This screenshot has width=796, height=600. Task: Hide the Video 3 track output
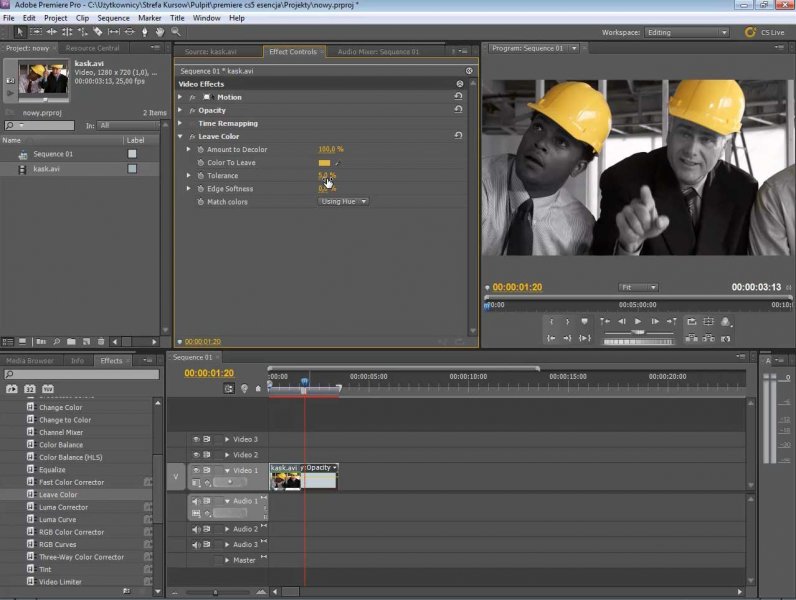[196, 439]
